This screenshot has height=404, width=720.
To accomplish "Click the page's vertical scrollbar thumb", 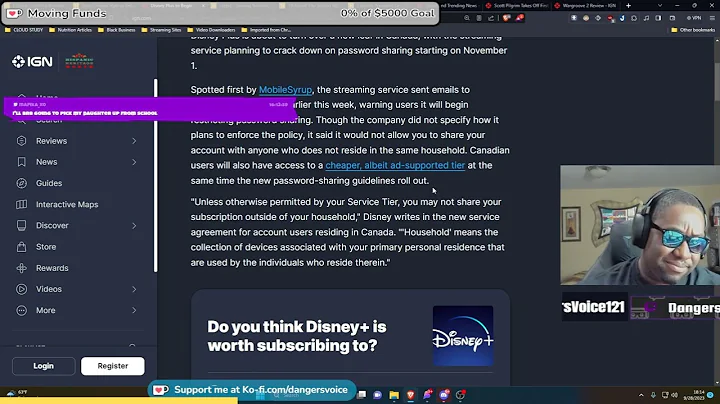I will tap(717, 82).
